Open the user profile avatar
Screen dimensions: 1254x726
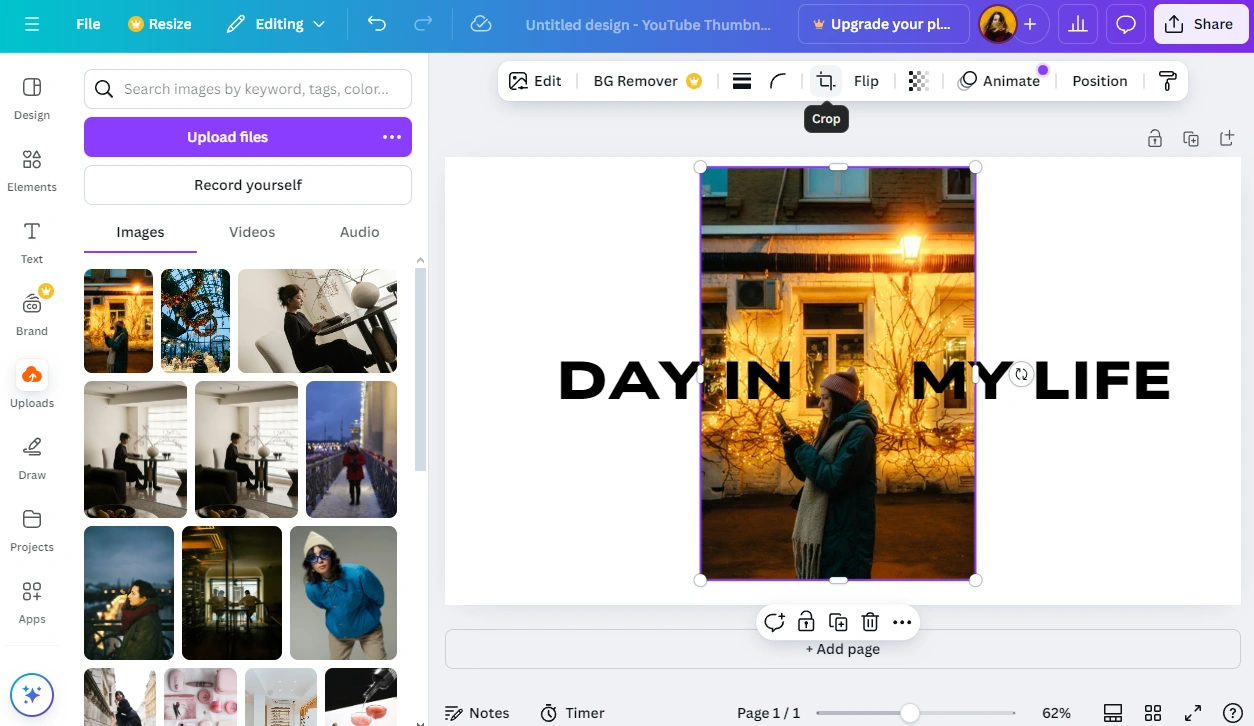tap(997, 24)
